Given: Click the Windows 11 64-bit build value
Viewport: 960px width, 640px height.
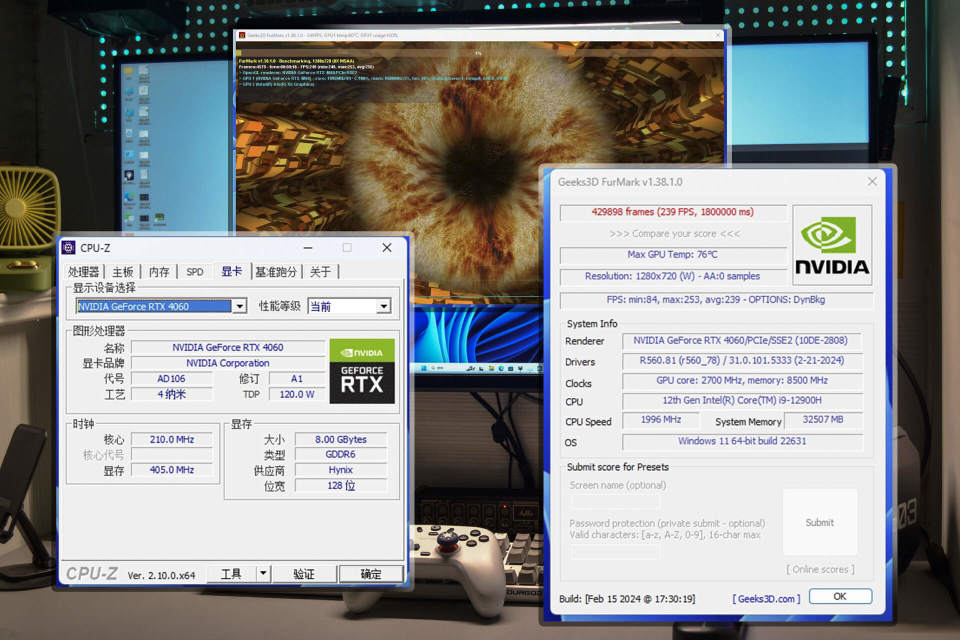Looking at the screenshot, I should (x=742, y=441).
